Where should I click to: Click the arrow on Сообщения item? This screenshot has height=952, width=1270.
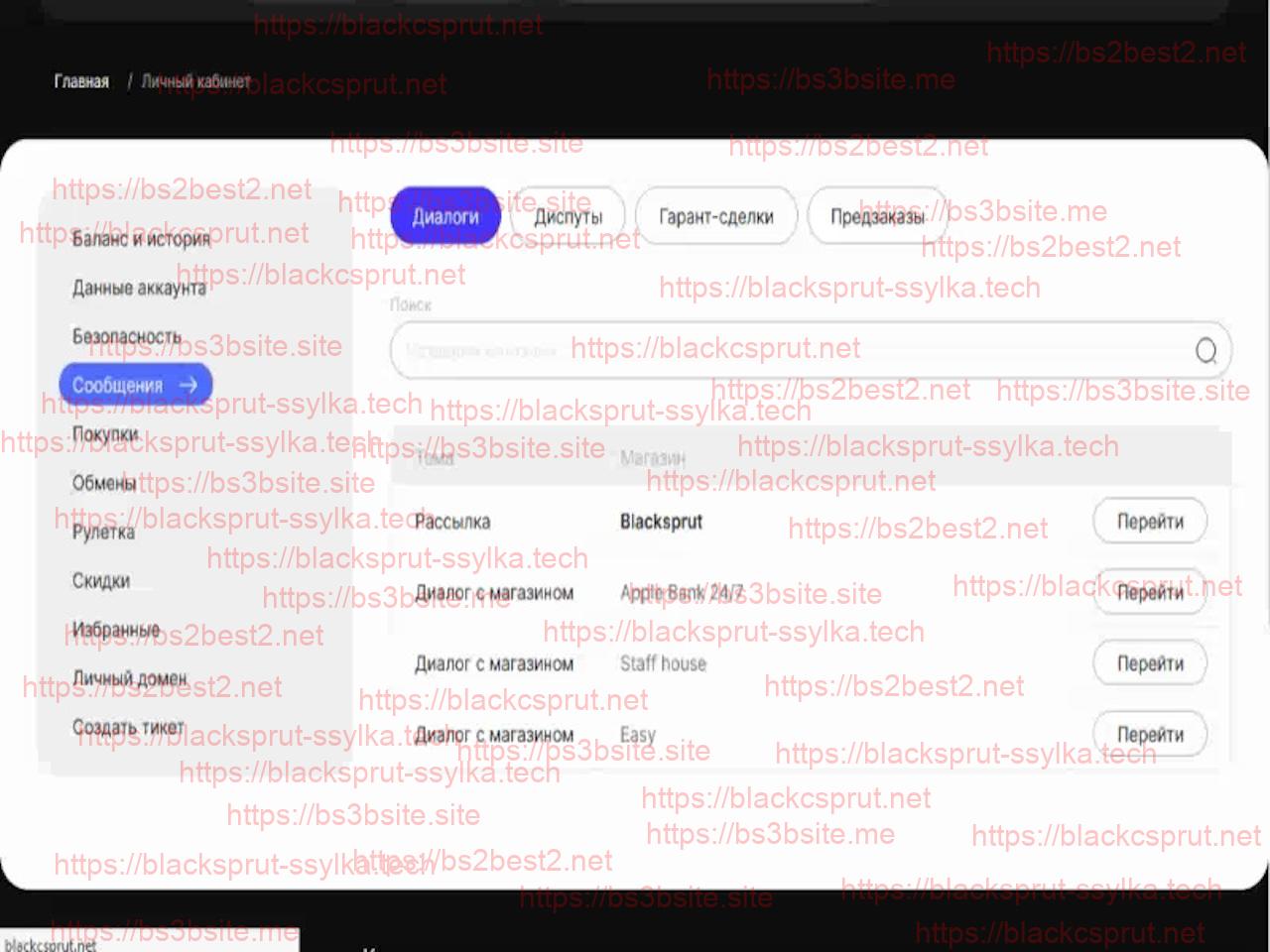(x=189, y=385)
